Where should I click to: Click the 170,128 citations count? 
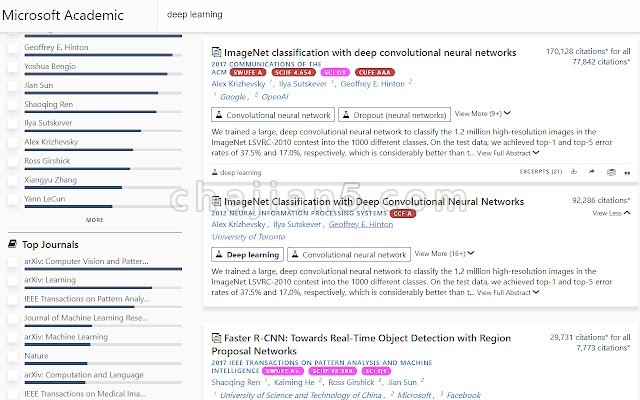click(588, 51)
